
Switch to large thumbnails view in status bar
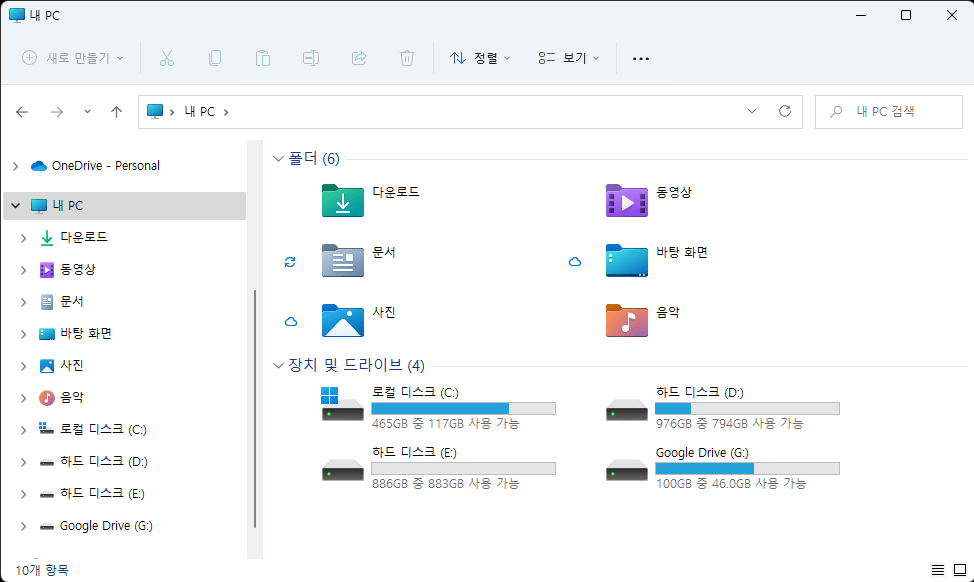[x=960, y=570]
